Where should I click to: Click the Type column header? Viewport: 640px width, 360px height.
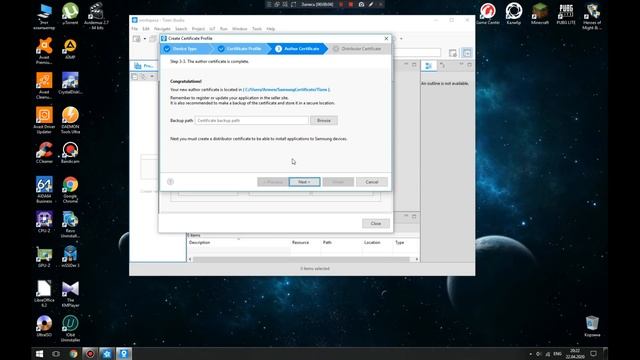coord(400,242)
